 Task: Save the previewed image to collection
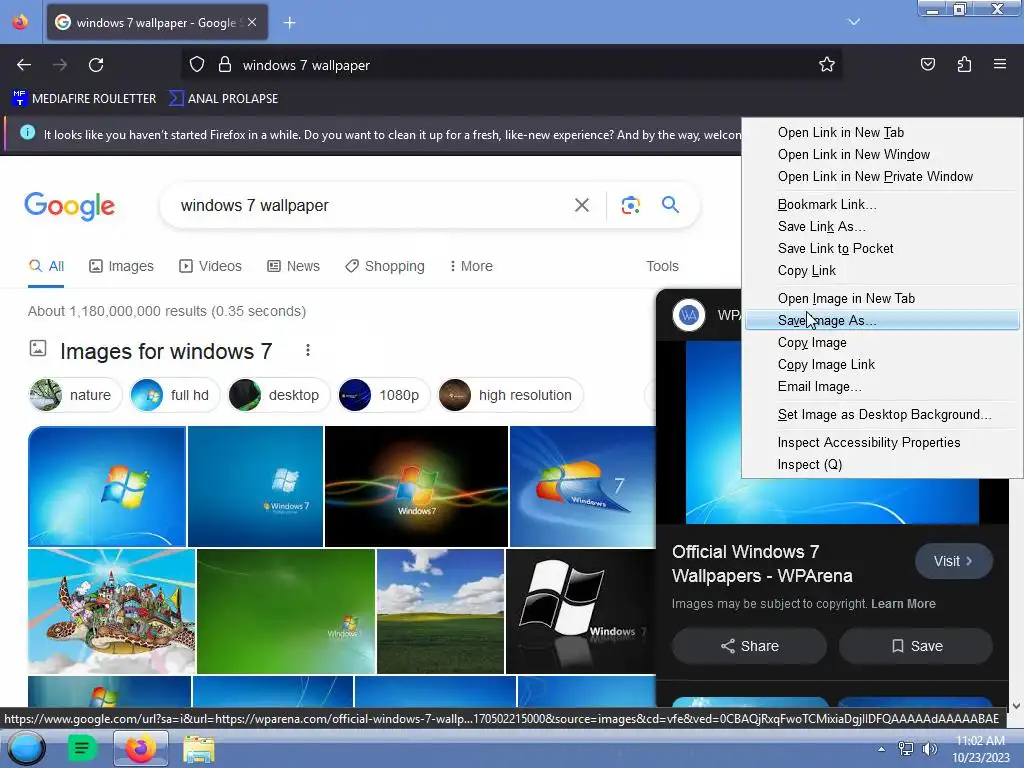pos(916,646)
